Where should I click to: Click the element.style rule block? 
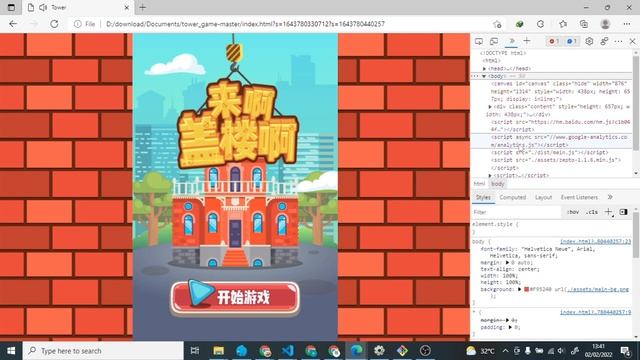click(551, 228)
